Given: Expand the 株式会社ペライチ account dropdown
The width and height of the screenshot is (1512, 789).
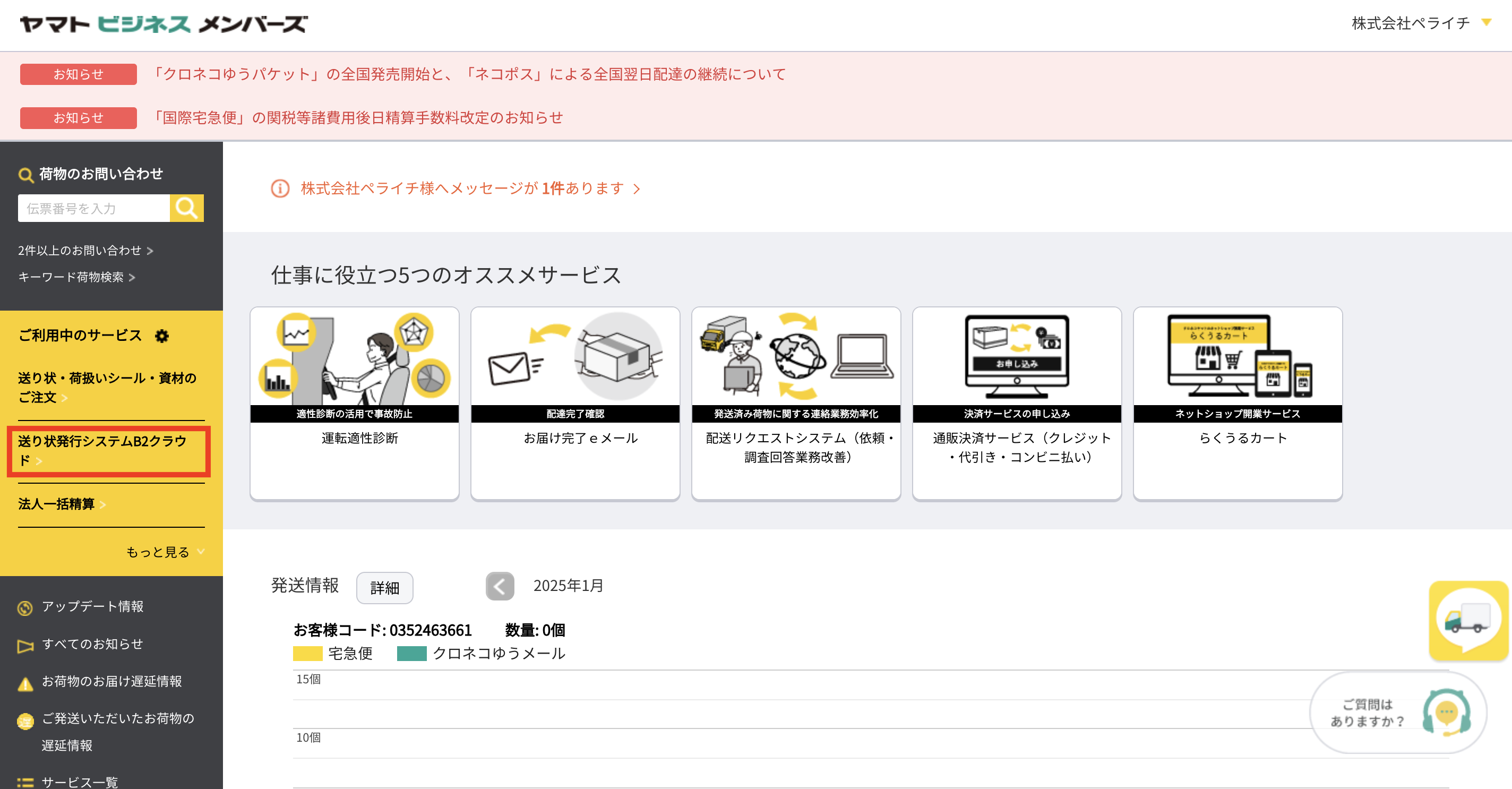Looking at the screenshot, I should click(x=1486, y=23).
